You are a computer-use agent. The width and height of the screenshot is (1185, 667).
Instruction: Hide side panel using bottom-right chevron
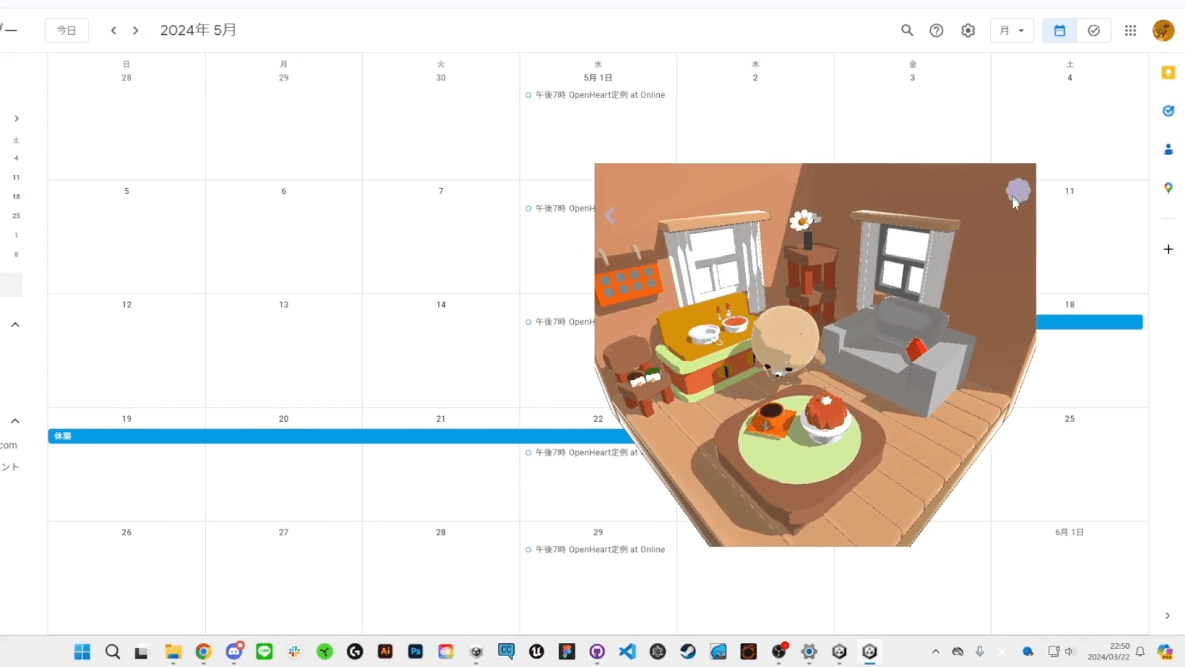[1168, 616]
